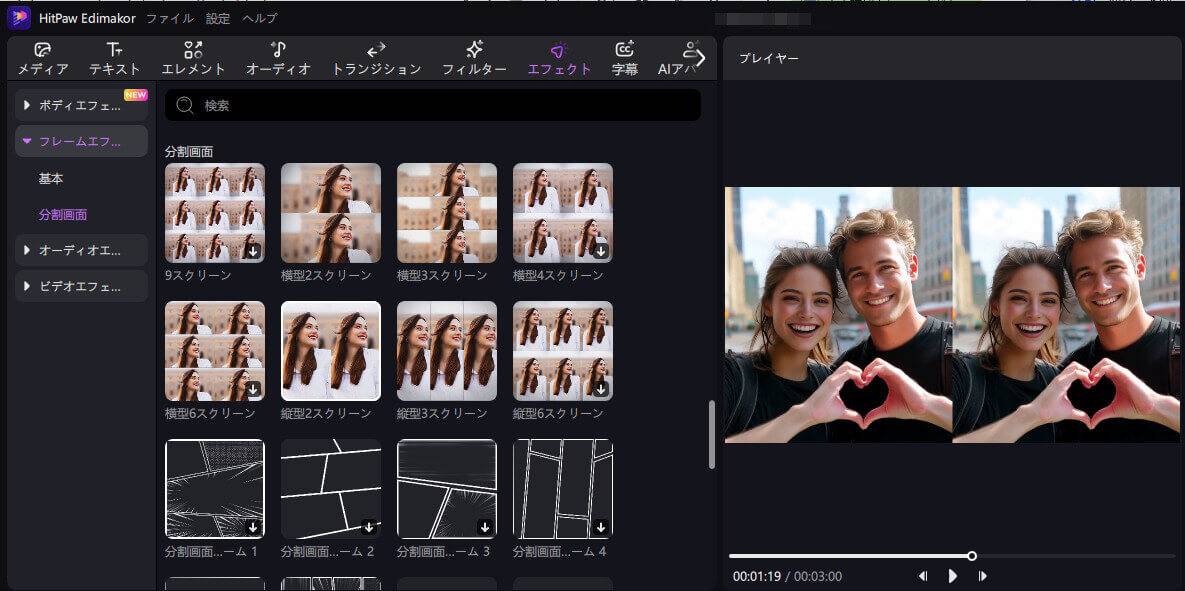Select the 横型2スクリーン effect thumbnail
1185x591 pixels.
(331, 213)
